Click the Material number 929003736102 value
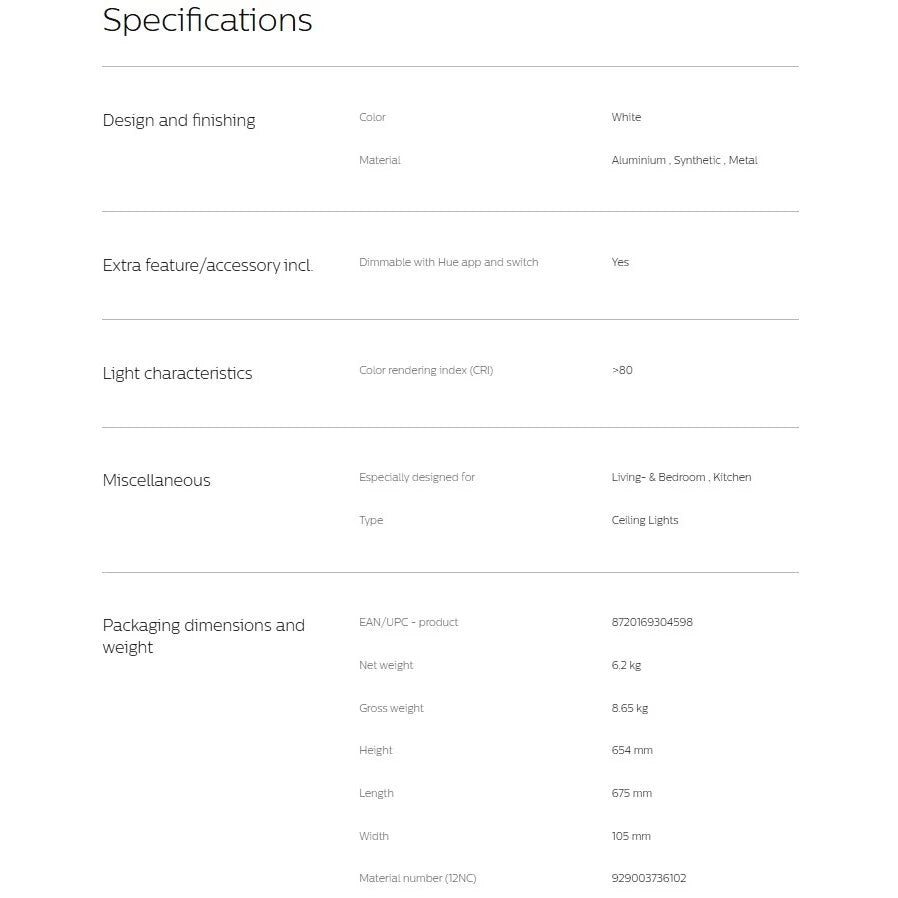Screen dimensions: 898x898 point(648,878)
